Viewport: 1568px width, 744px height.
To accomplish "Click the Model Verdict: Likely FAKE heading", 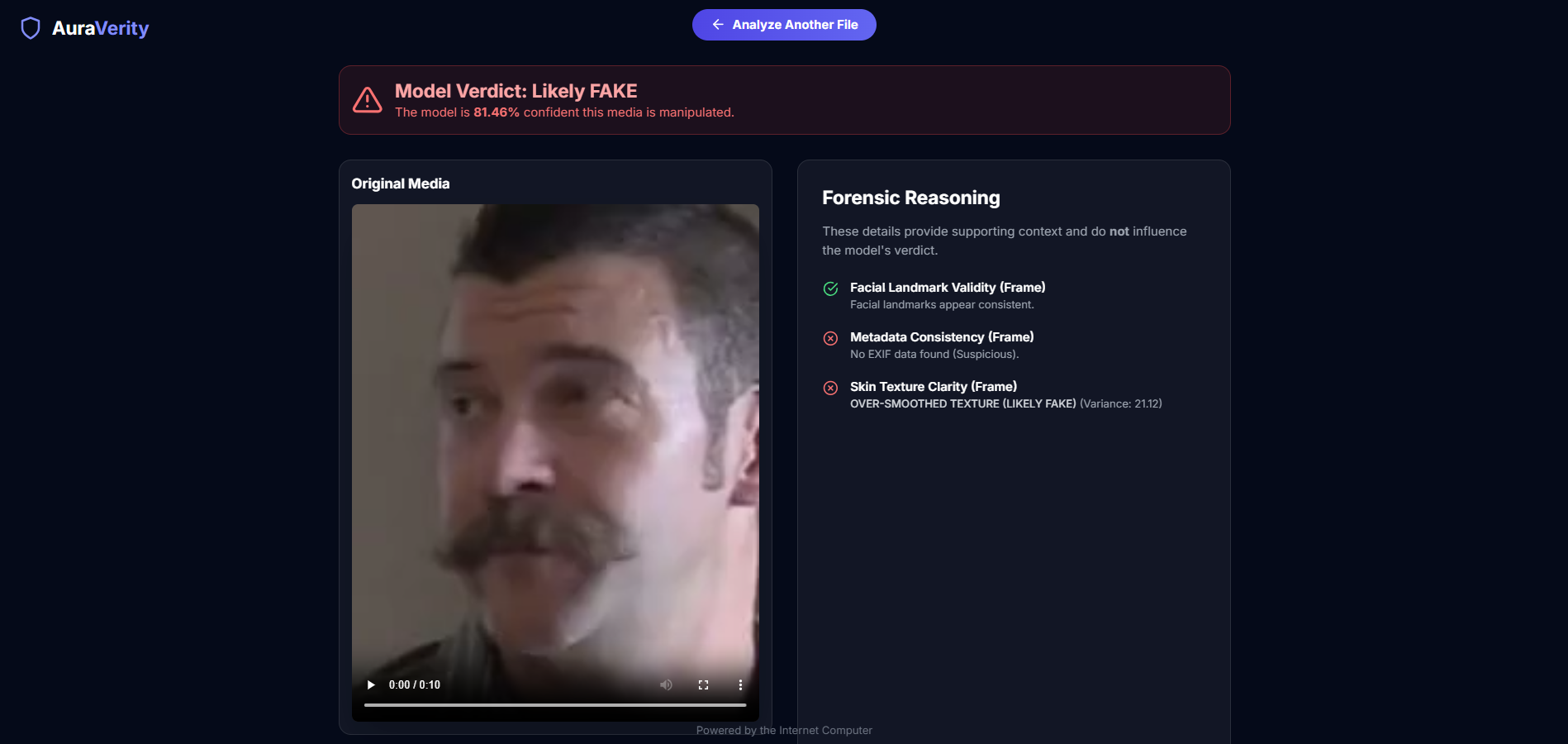I will [x=516, y=91].
